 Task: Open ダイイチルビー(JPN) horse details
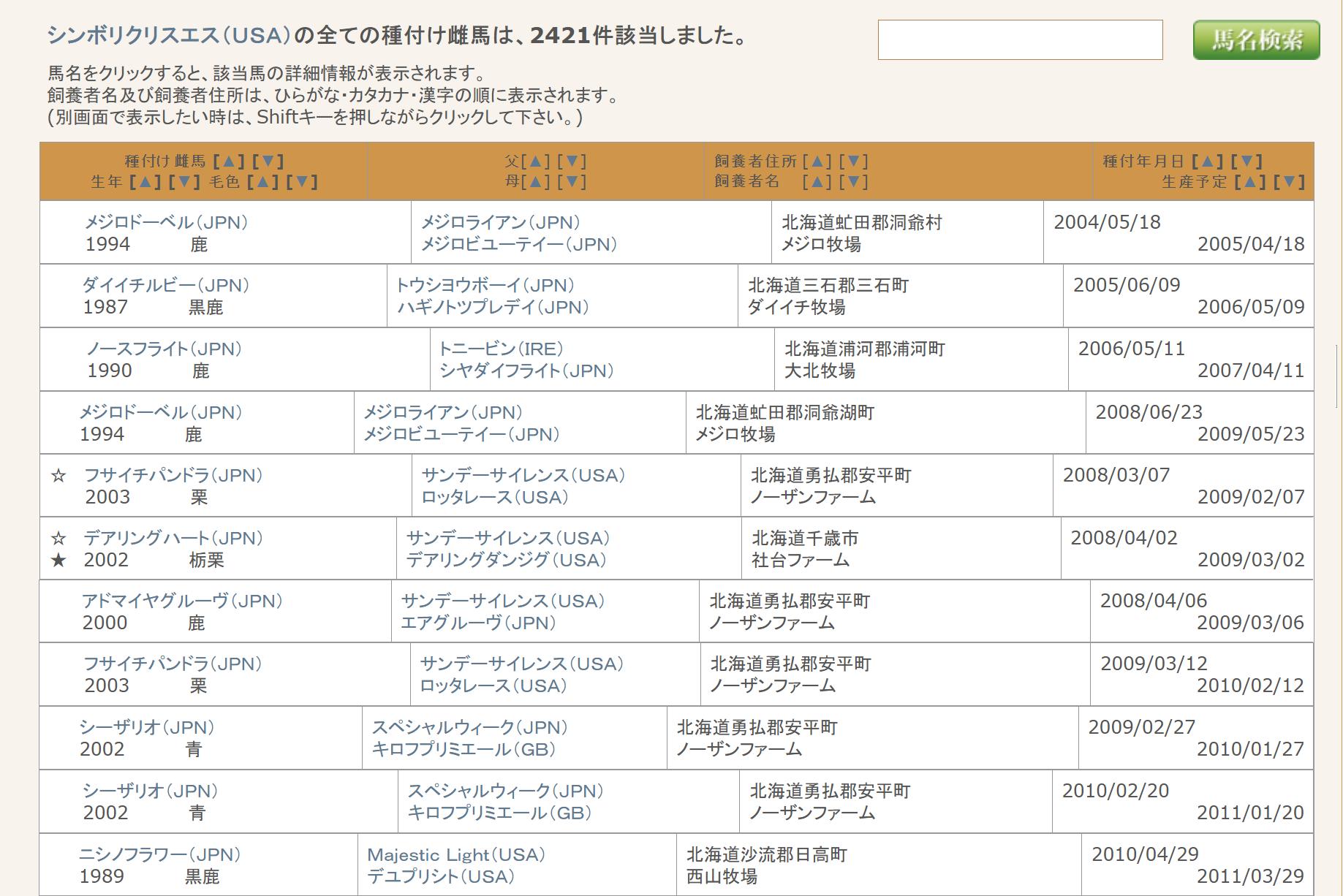click(x=165, y=285)
